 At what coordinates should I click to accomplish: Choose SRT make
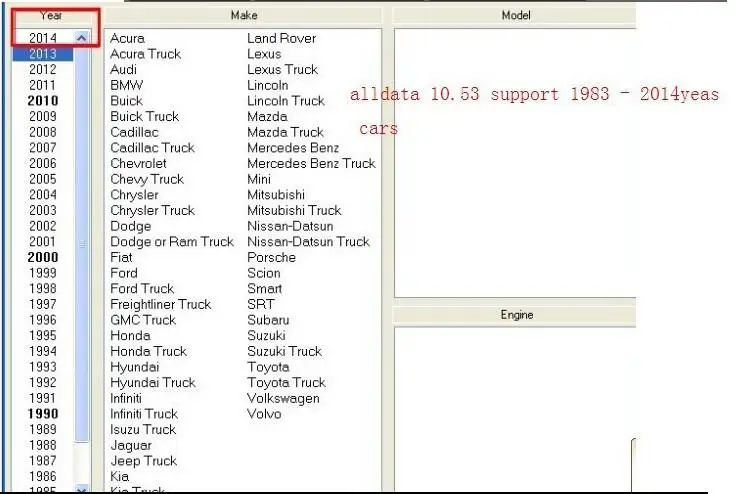pyautogui.click(x=260, y=304)
